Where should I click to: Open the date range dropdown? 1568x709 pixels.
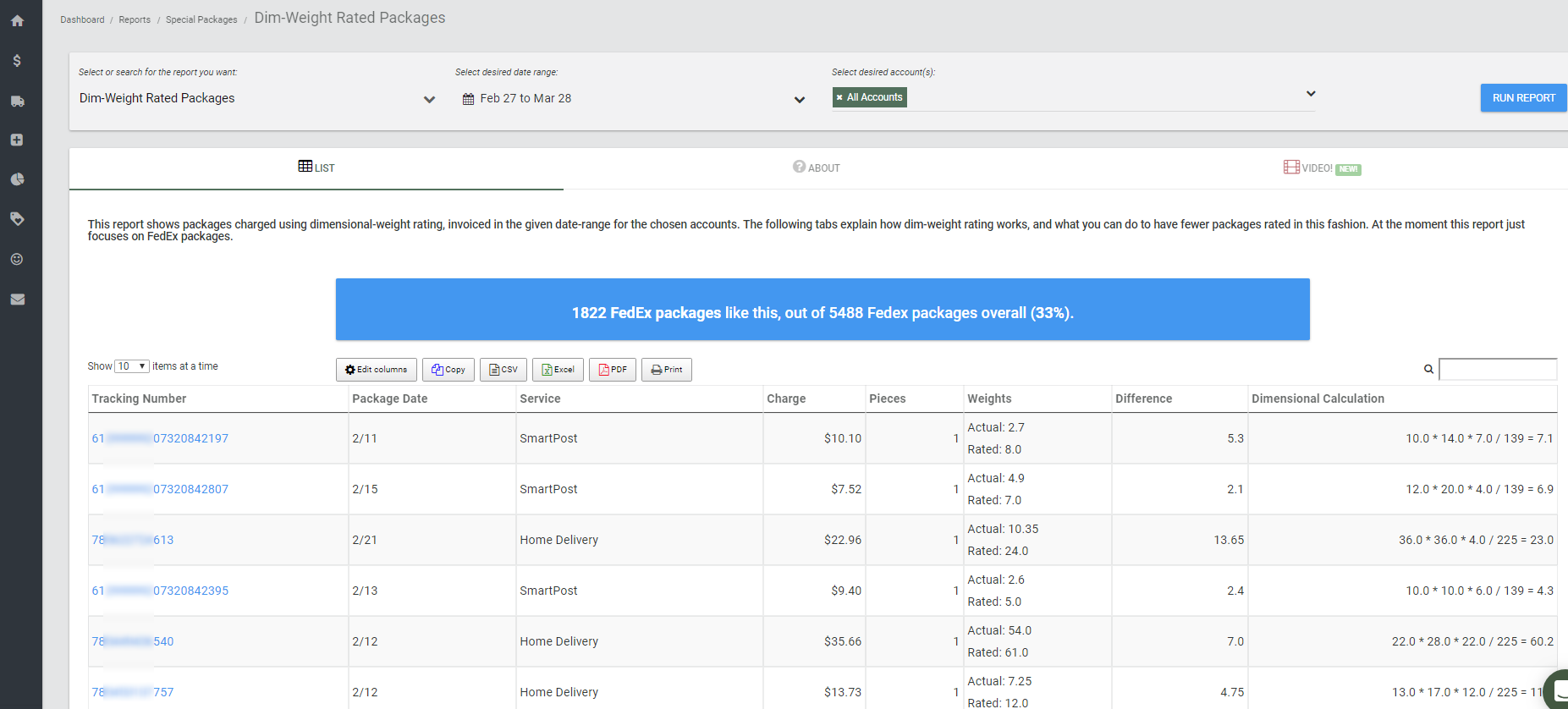point(800,100)
